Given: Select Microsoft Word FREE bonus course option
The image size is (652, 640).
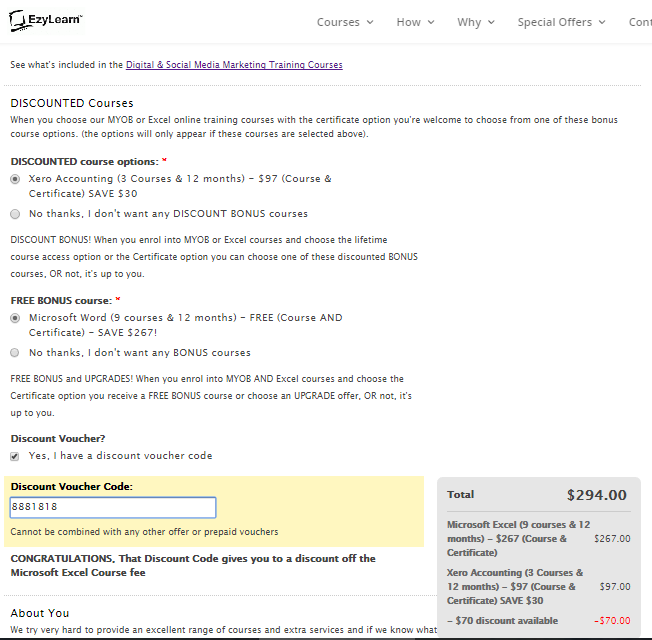Looking at the screenshot, I should coord(15,318).
